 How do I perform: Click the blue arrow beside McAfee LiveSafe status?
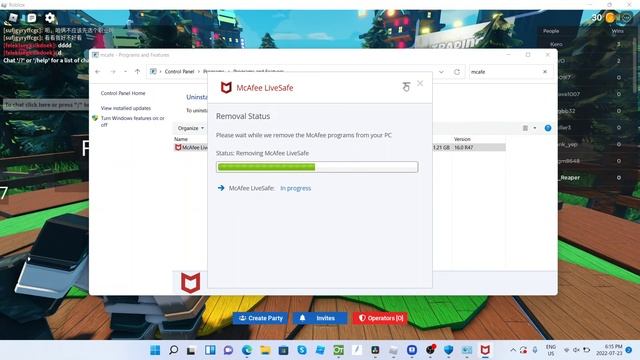click(x=221, y=188)
